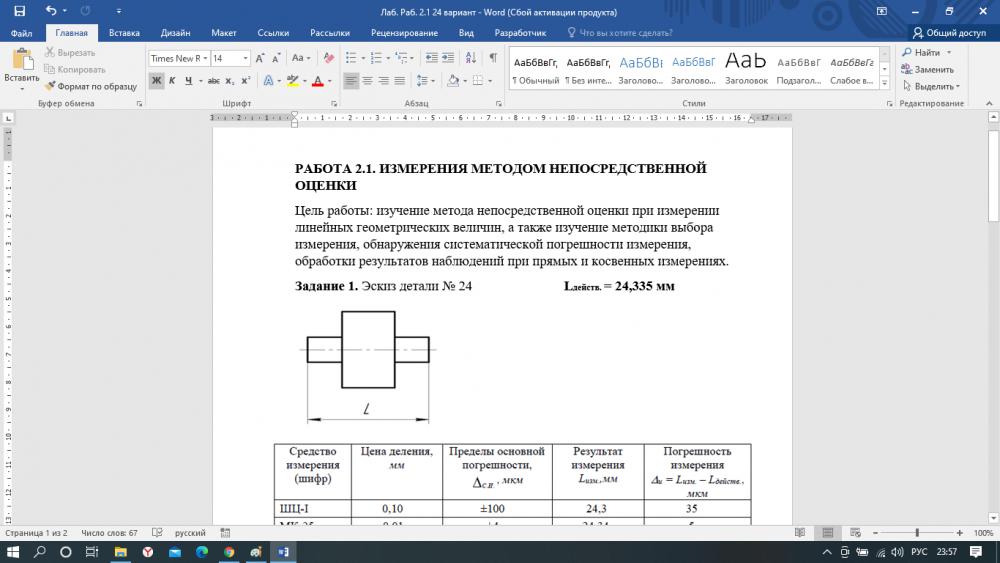Click the Что вы хотите сделать search box
Viewport: 1000px width, 563px height.
click(620, 33)
